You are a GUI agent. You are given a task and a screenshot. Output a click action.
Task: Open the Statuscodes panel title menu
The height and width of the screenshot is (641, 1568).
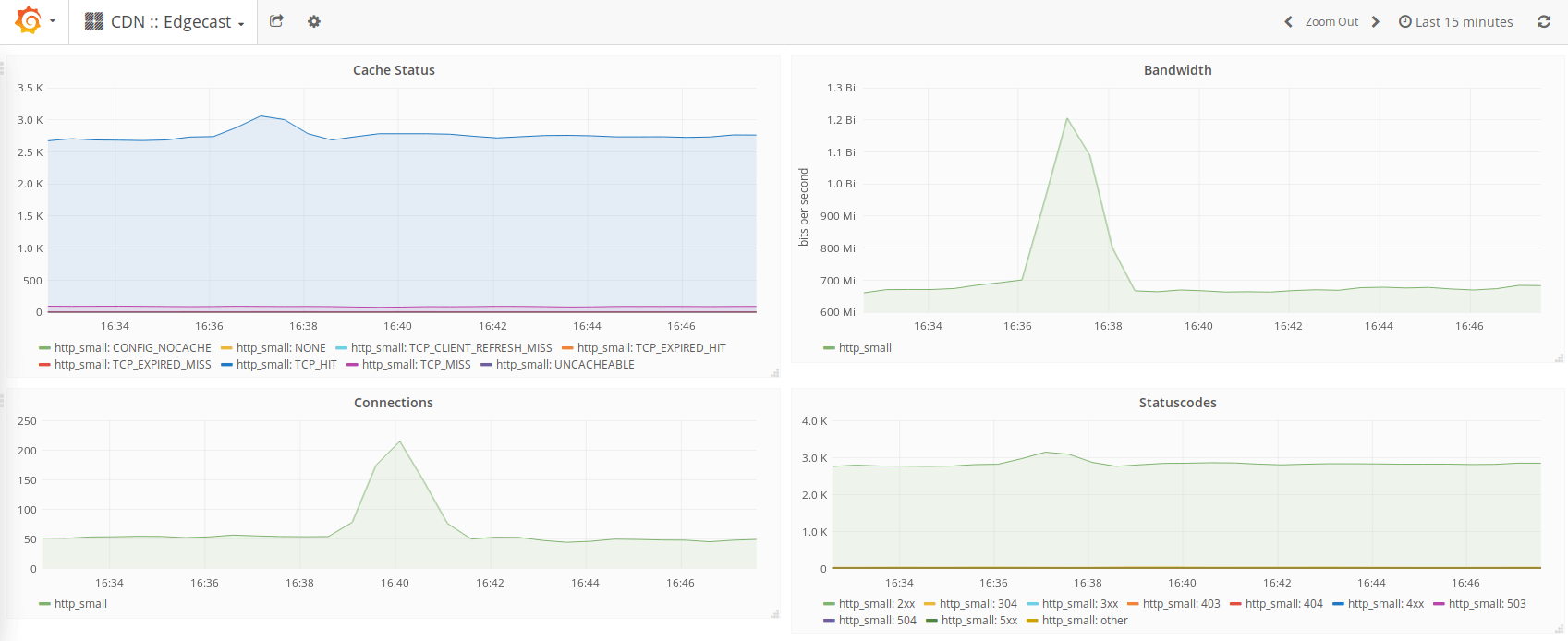pyautogui.click(x=1177, y=403)
